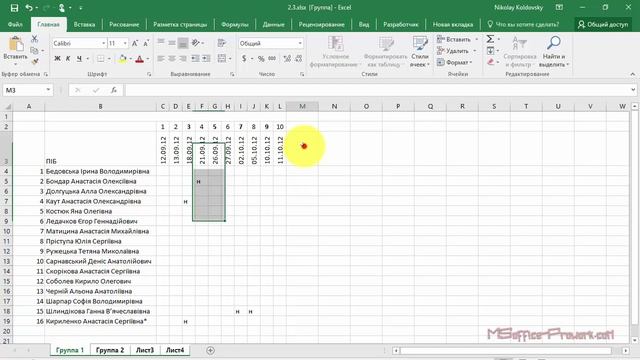The width and height of the screenshot is (640, 360).
Task: Align cell content to the middle
Action: (x=172, y=43)
